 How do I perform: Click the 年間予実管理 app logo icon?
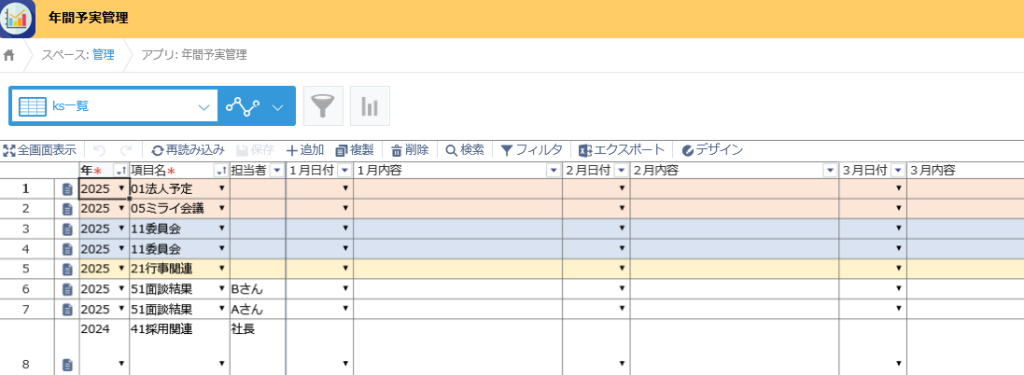[18, 18]
